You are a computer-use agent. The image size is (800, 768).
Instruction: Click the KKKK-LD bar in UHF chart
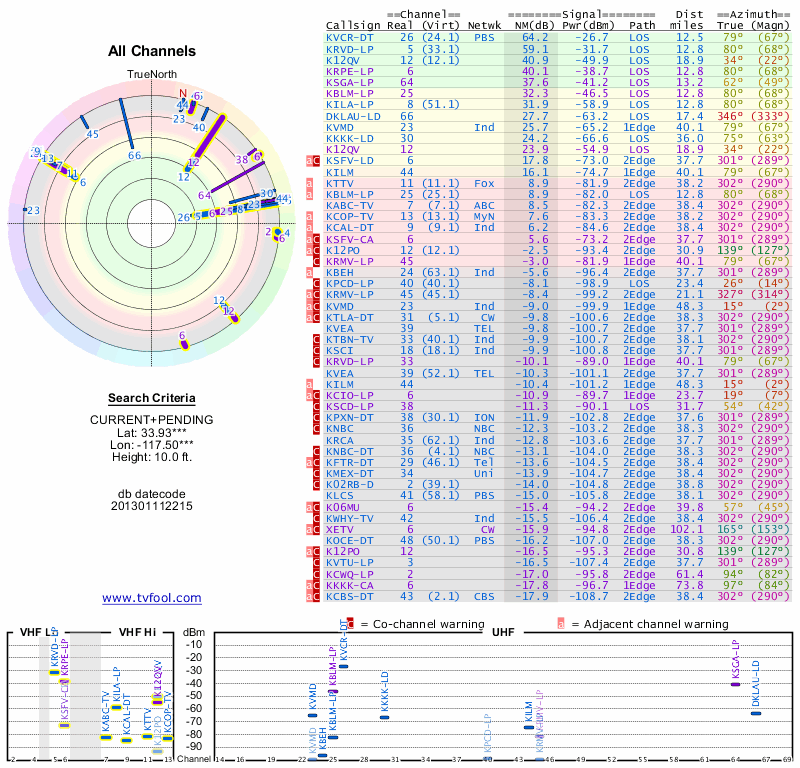point(384,717)
